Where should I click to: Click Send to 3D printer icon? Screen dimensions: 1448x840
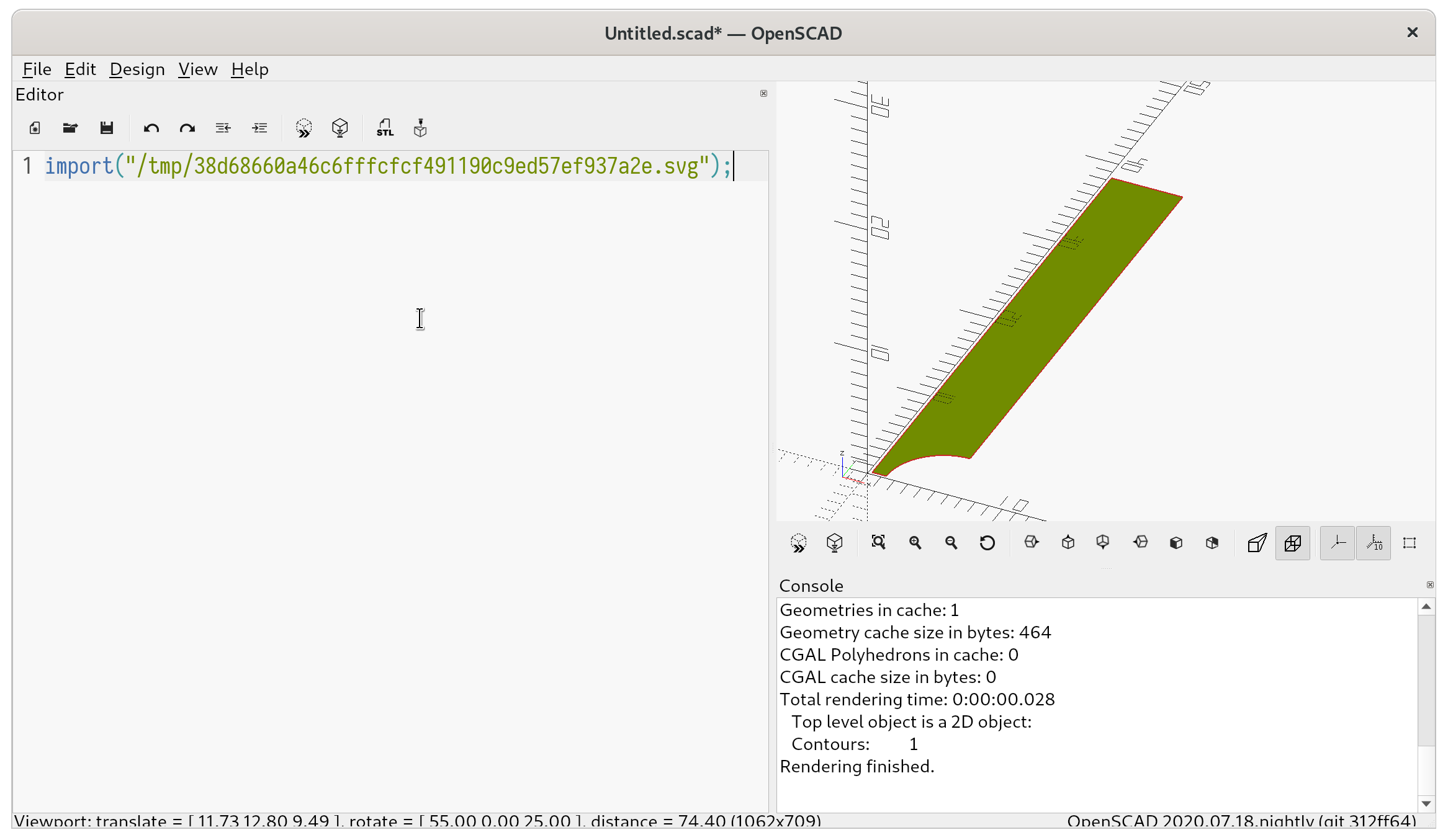coord(420,128)
